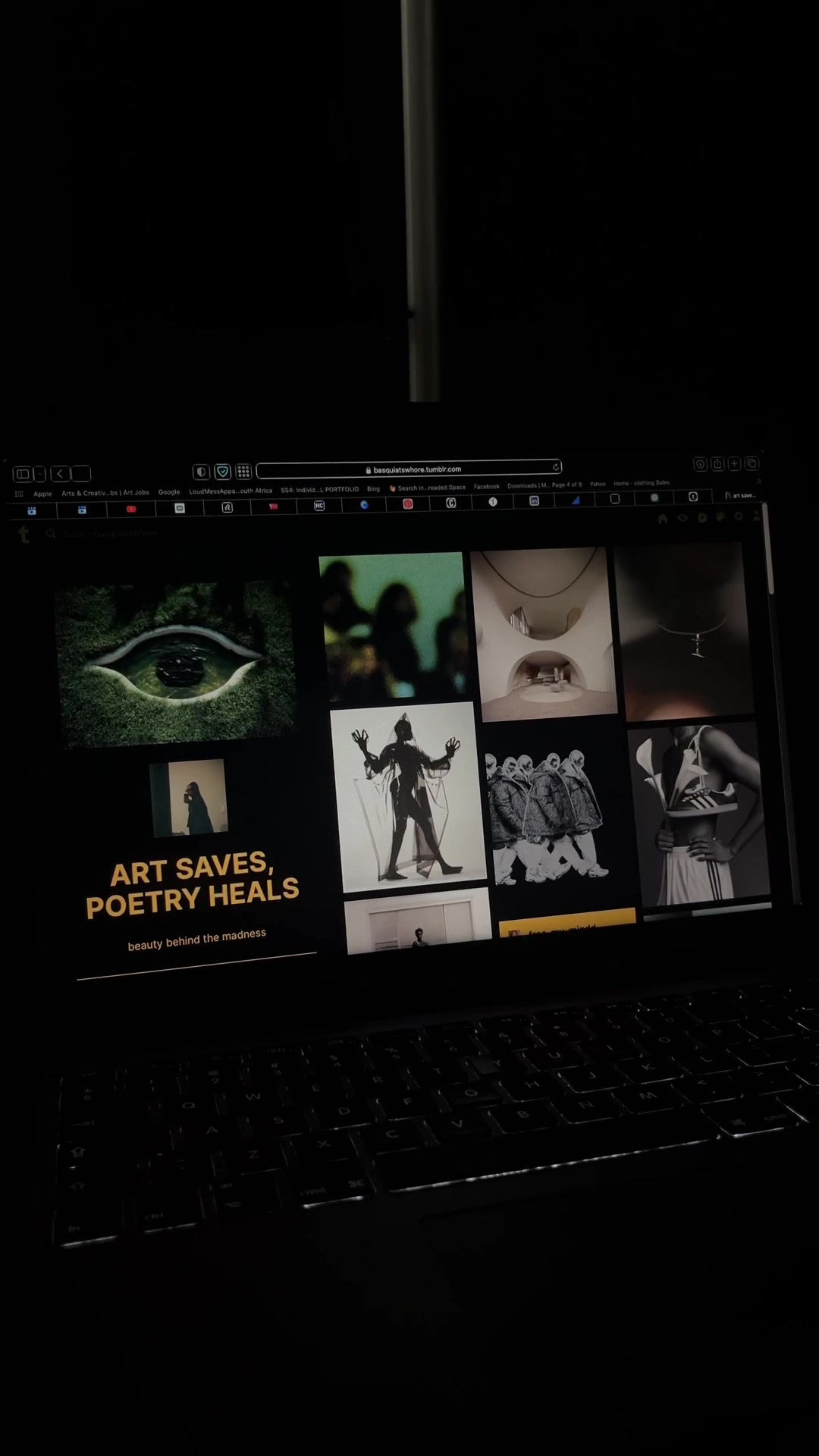Click the blog avatar photo
This screenshot has width=819, height=1456.
[x=189, y=798]
